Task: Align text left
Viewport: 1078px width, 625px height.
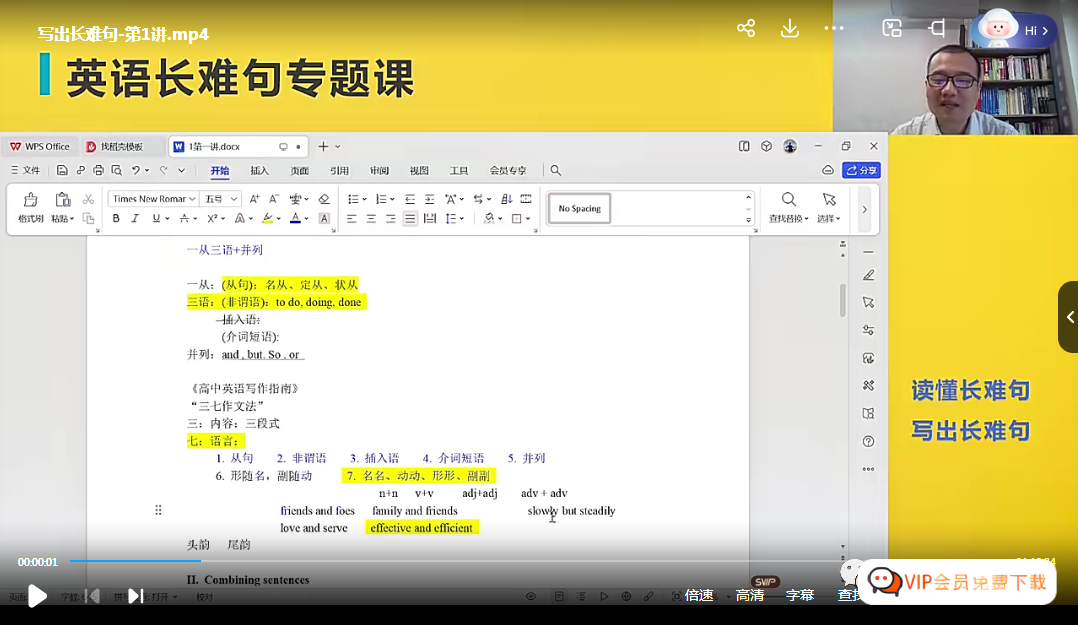Action: tap(351, 219)
